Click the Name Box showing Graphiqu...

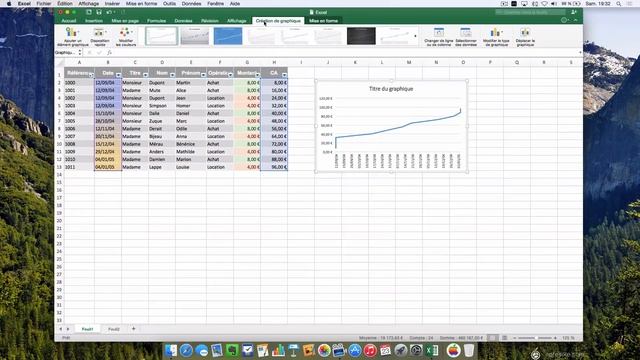tap(66, 53)
